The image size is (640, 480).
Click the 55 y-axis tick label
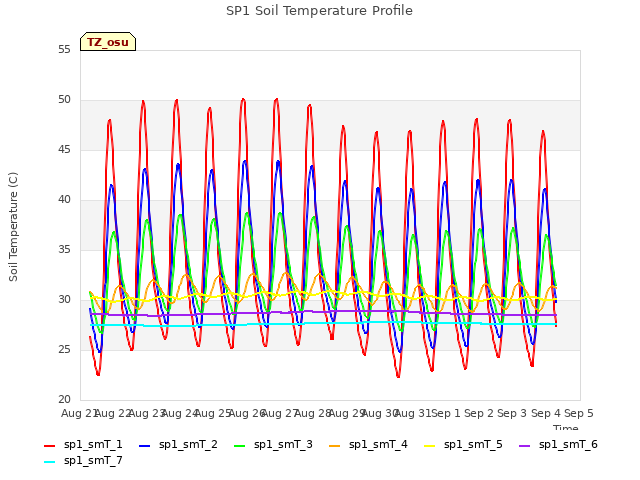pos(64,50)
